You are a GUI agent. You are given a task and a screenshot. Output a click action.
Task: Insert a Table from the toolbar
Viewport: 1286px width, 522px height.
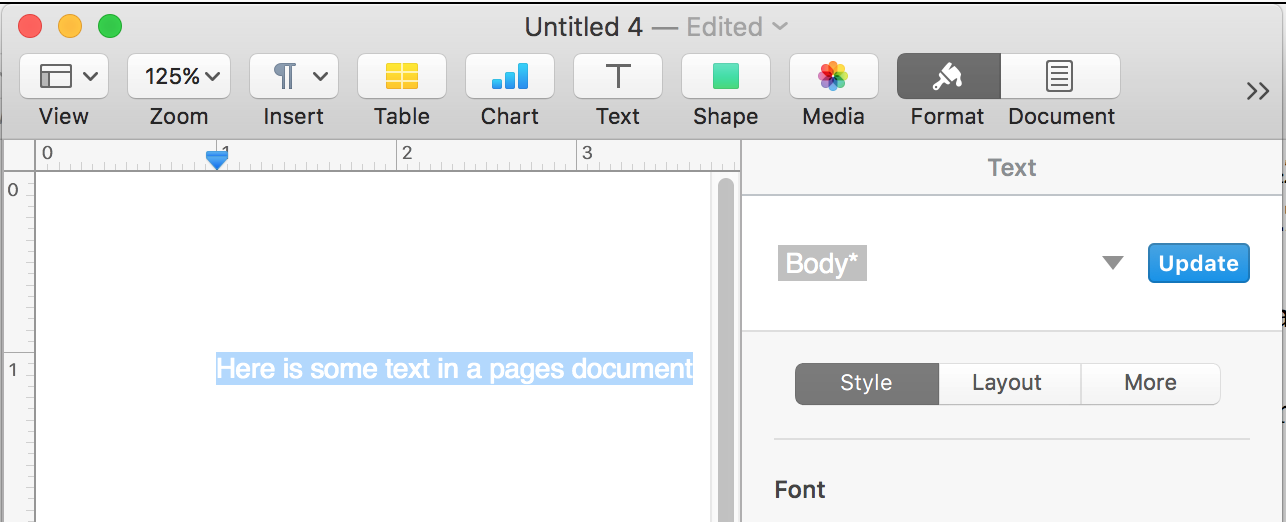coord(402,76)
